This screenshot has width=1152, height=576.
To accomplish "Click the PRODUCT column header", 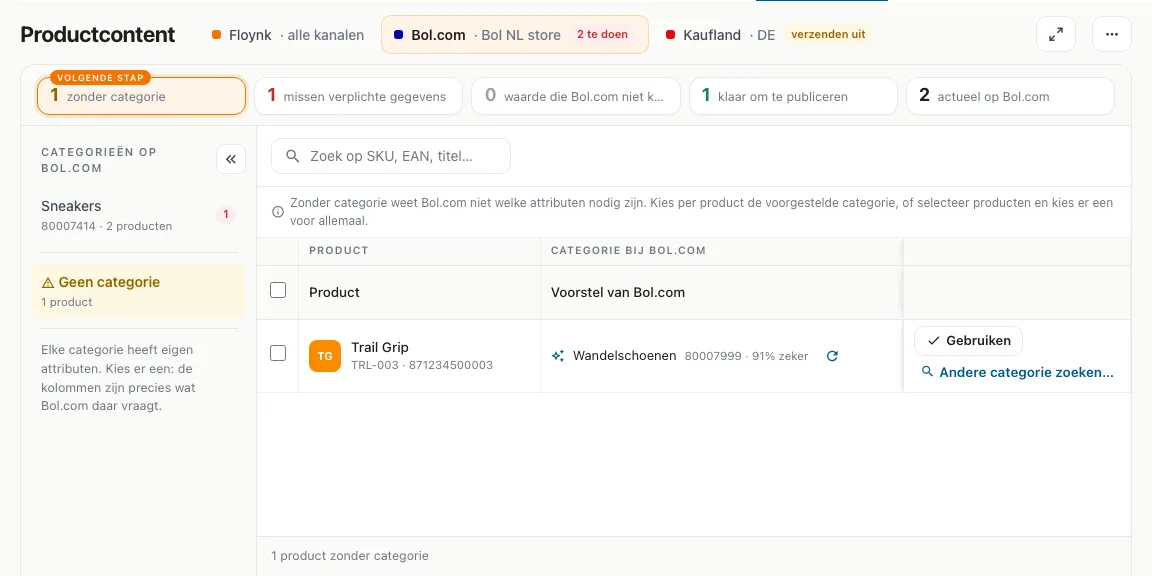I will click(x=339, y=251).
